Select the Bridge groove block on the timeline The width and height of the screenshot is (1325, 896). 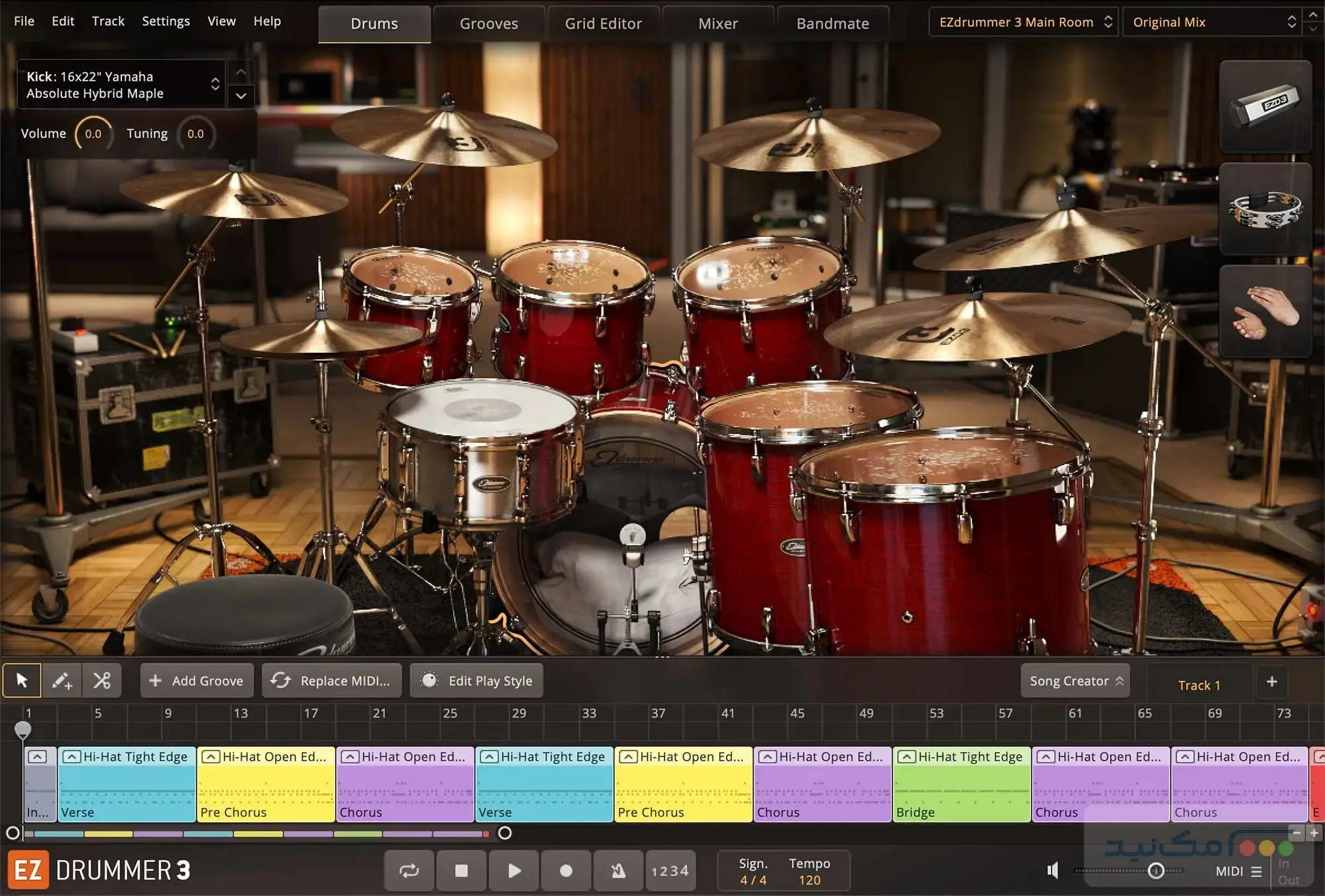pyautogui.click(x=962, y=788)
